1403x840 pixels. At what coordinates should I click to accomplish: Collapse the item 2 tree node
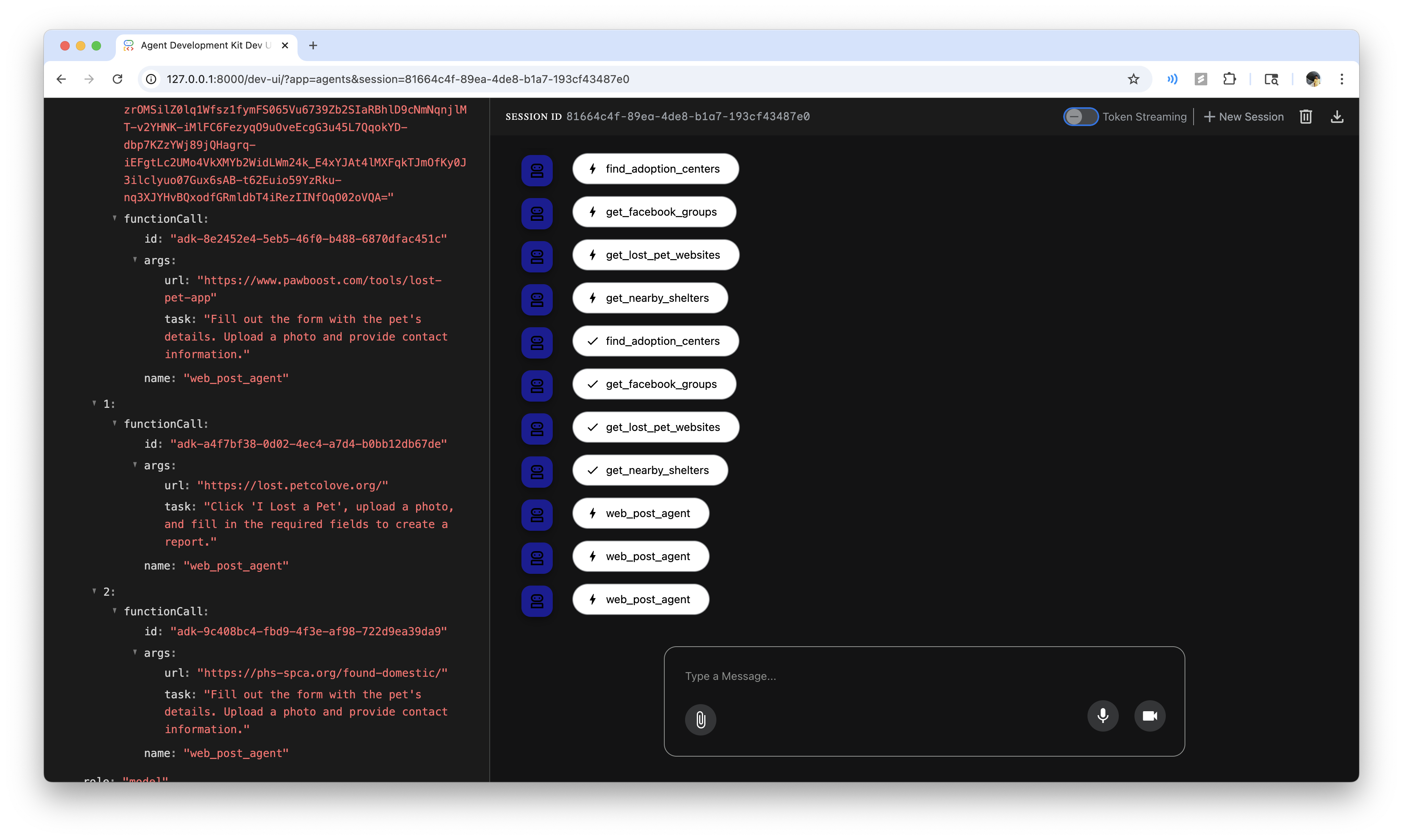[x=94, y=591]
